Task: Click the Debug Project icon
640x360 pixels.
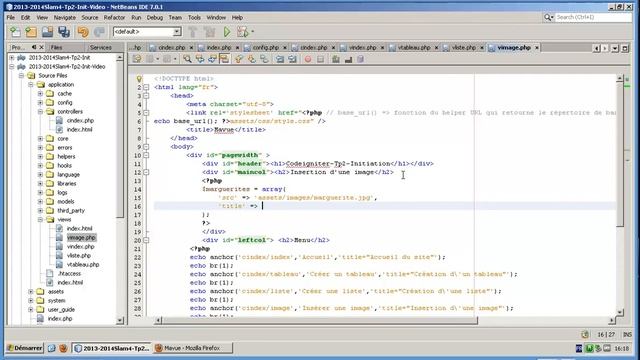Action: pyautogui.click(x=242, y=31)
